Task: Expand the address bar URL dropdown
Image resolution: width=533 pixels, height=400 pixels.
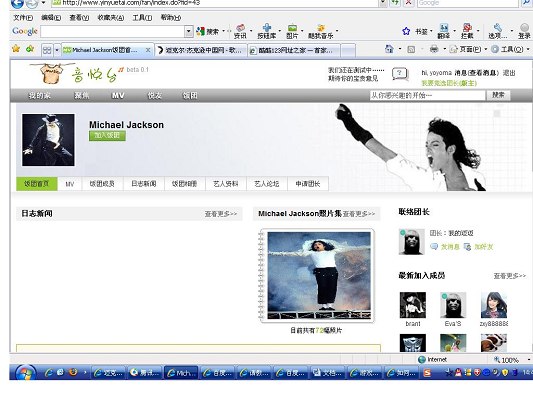Action: coord(383,3)
